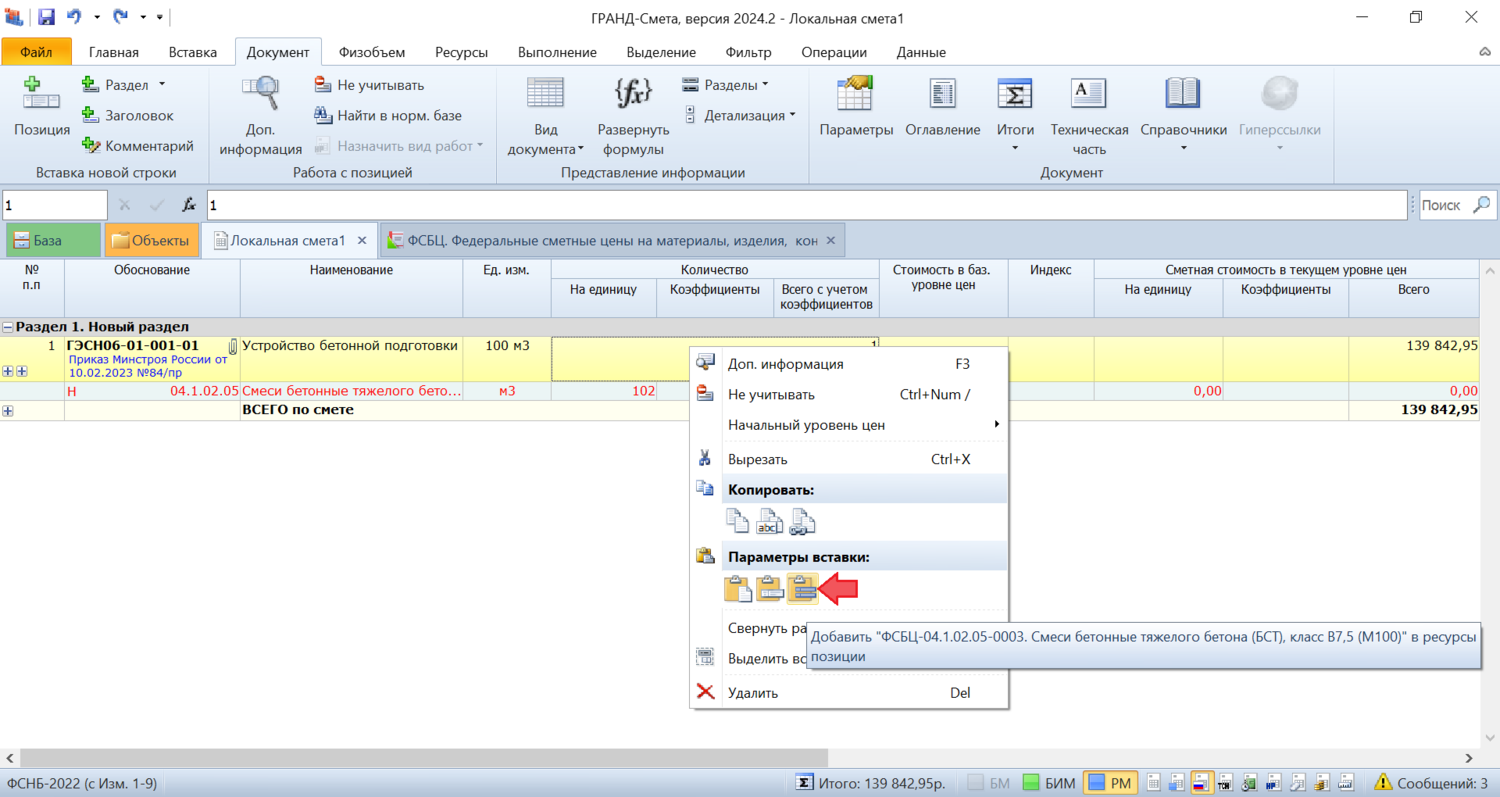
Task: Click the warning Сообщений: 3 indicator
Action: click(x=1429, y=783)
